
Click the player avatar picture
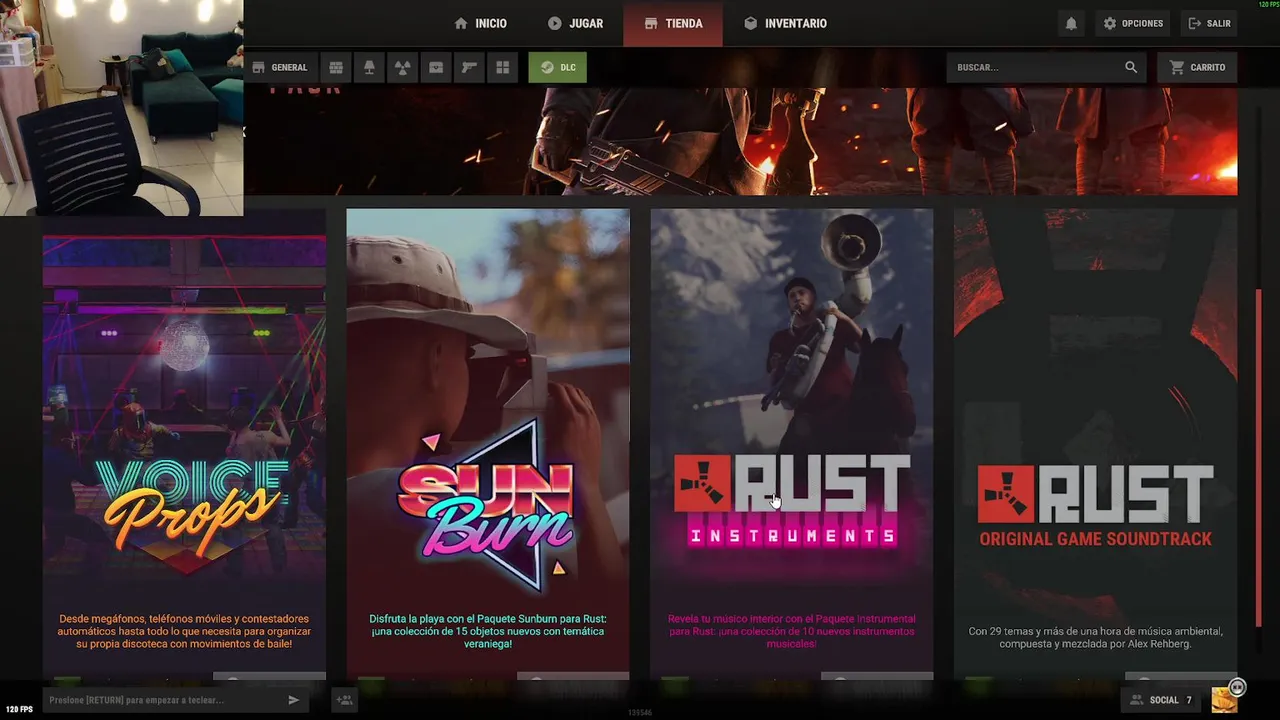[x=1224, y=699]
